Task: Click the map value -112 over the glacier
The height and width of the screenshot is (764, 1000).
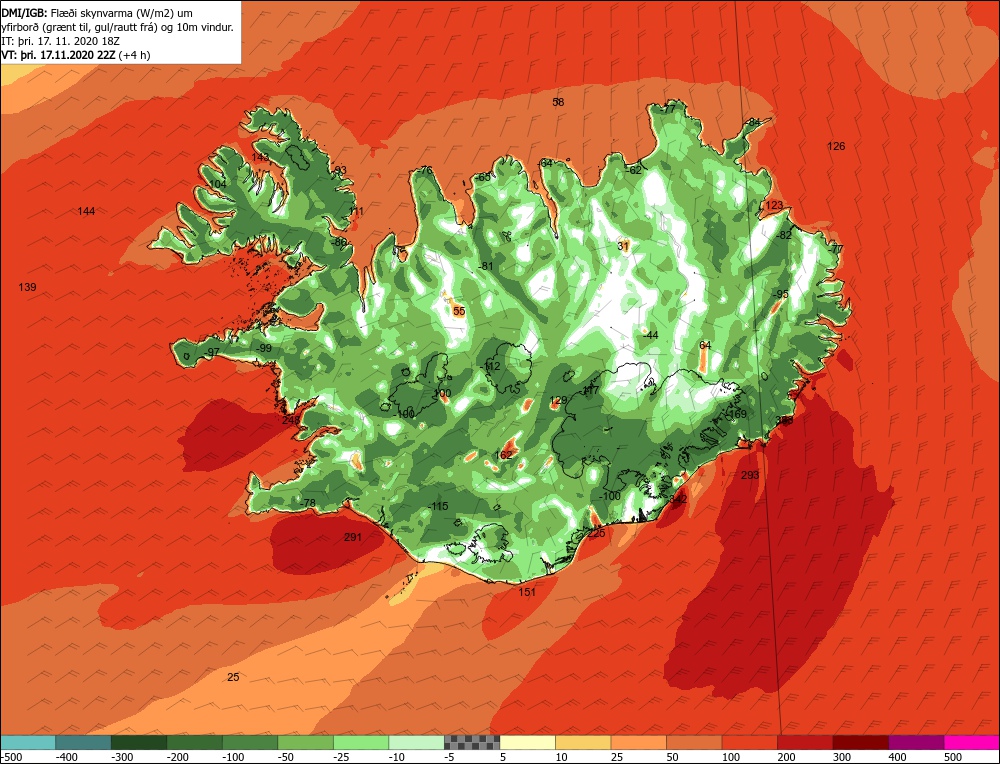Action: click(x=490, y=367)
